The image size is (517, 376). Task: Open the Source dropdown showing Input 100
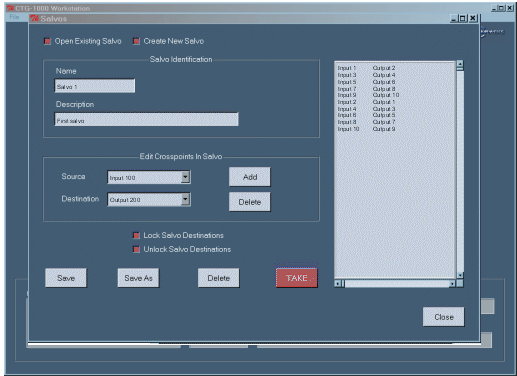point(185,177)
